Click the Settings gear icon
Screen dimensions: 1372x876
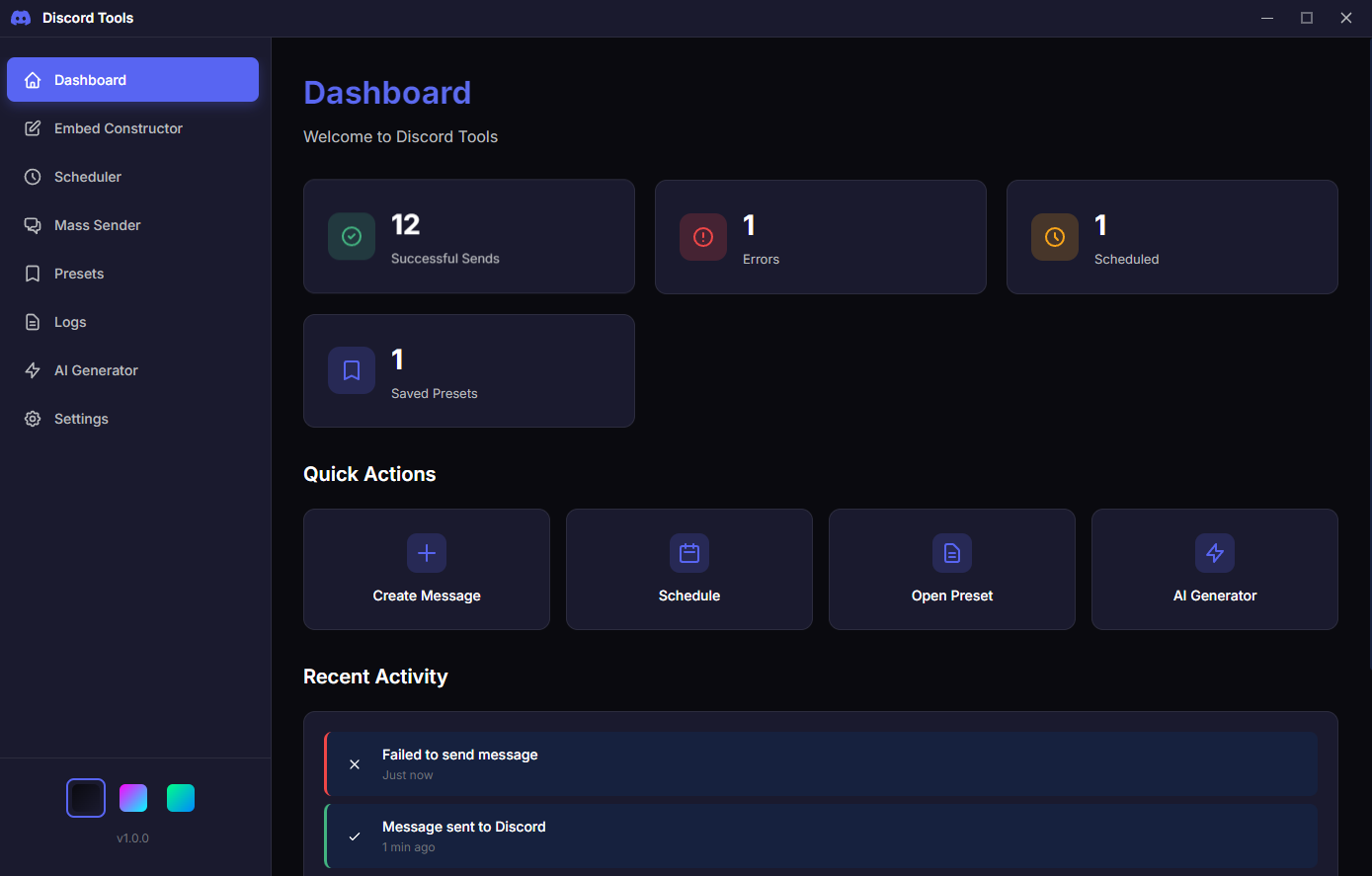[33, 419]
